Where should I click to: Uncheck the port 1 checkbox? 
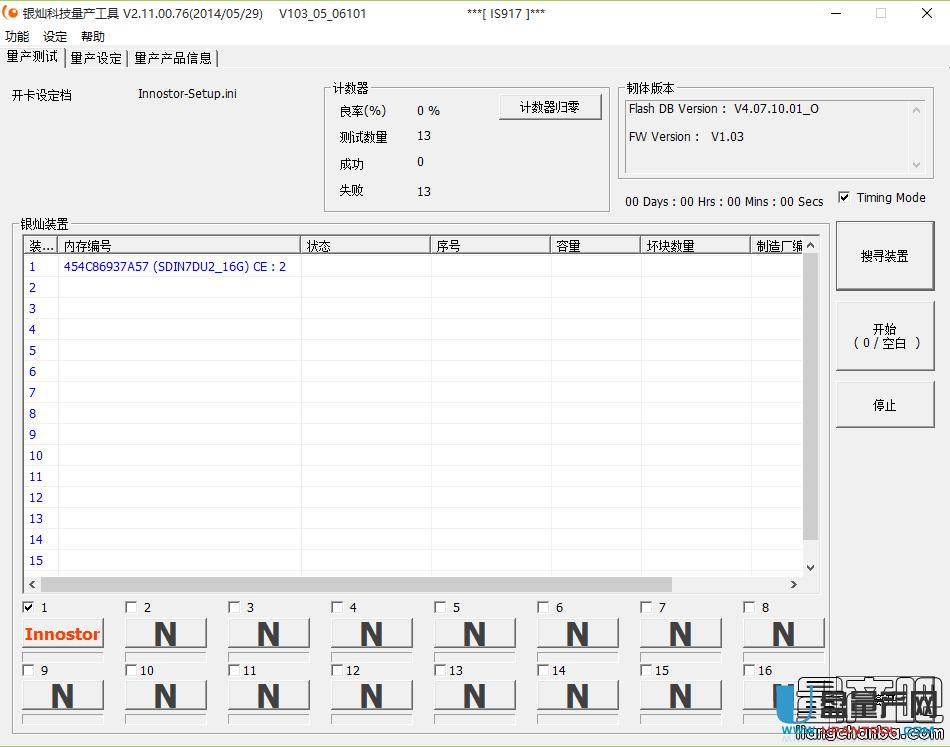click(x=29, y=606)
